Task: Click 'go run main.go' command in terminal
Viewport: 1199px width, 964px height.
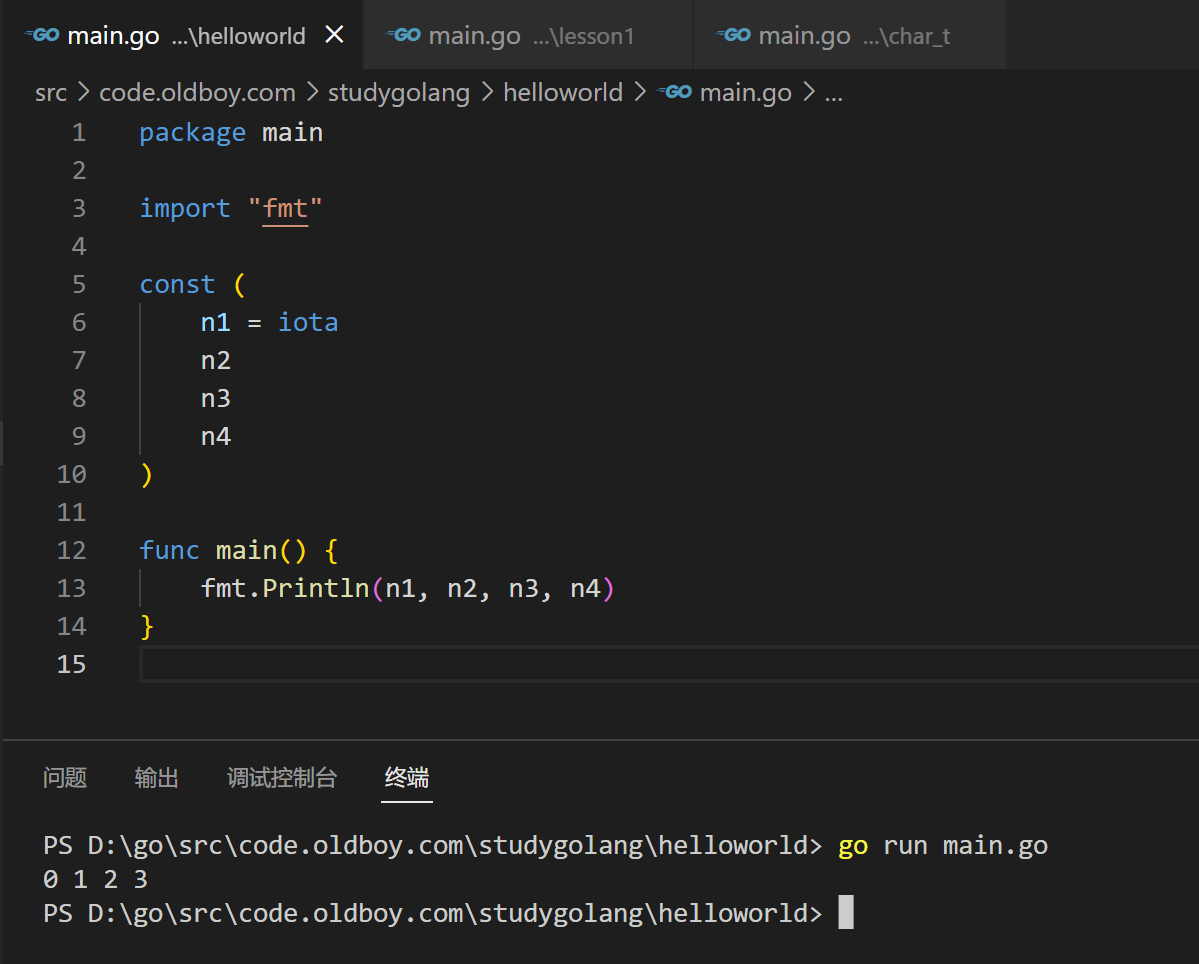Action: click(943, 846)
